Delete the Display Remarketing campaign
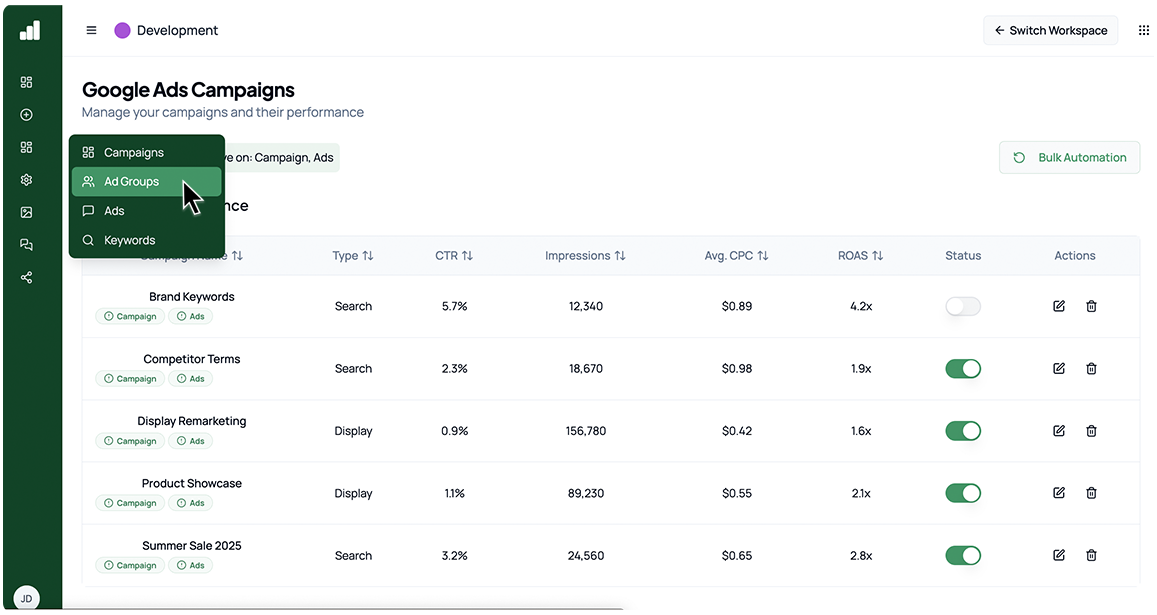The image size is (1157, 615). point(1091,430)
